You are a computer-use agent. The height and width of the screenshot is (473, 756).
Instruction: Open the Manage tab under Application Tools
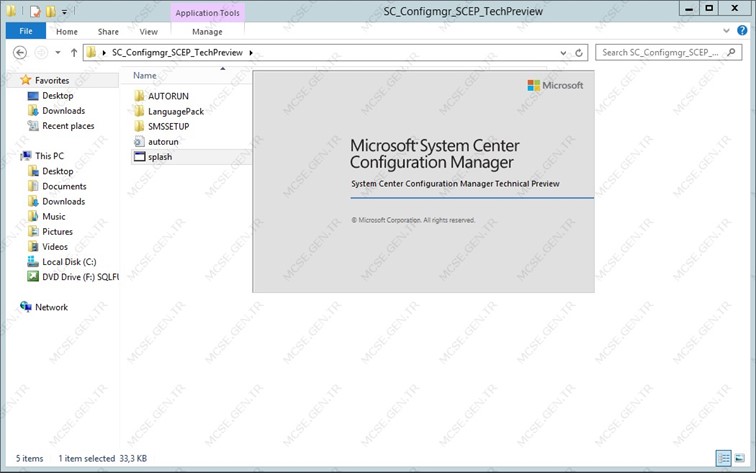pyautogui.click(x=207, y=32)
